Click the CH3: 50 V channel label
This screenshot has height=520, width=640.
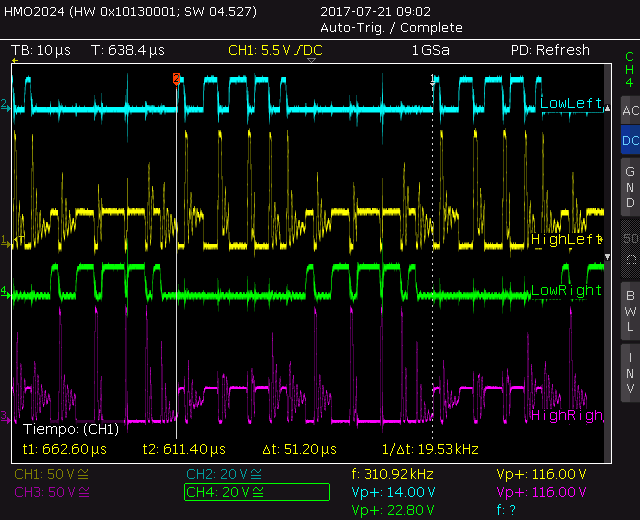click(51, 492)
